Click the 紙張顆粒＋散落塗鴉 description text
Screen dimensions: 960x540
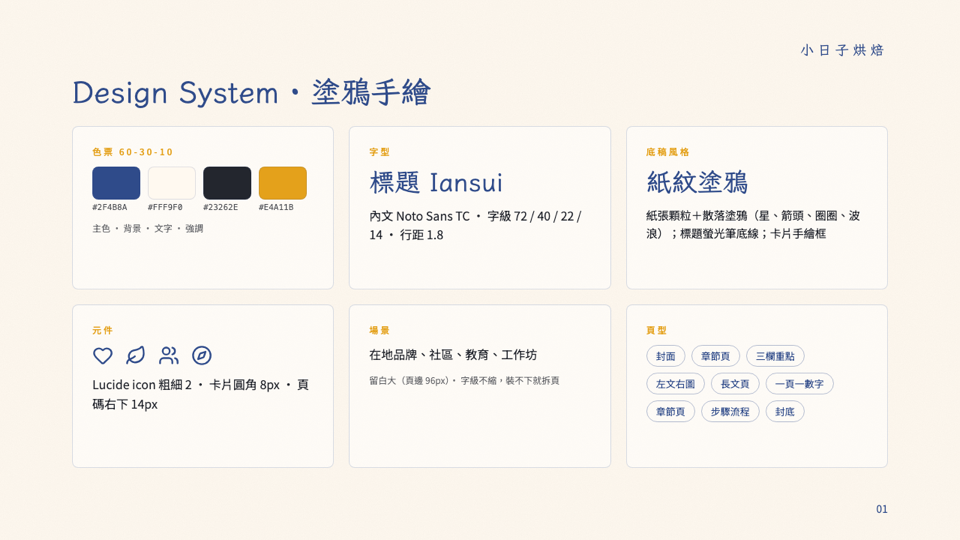pyautogui.click(x=753, y=224)
